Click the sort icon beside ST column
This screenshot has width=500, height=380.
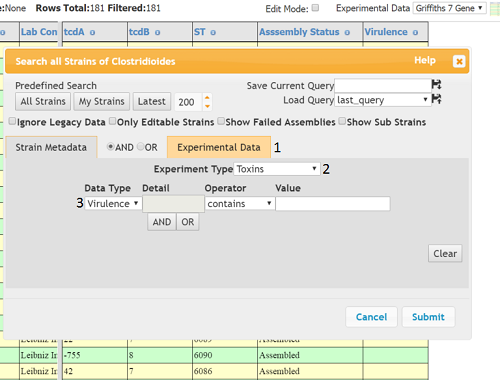tap(213, 33)
